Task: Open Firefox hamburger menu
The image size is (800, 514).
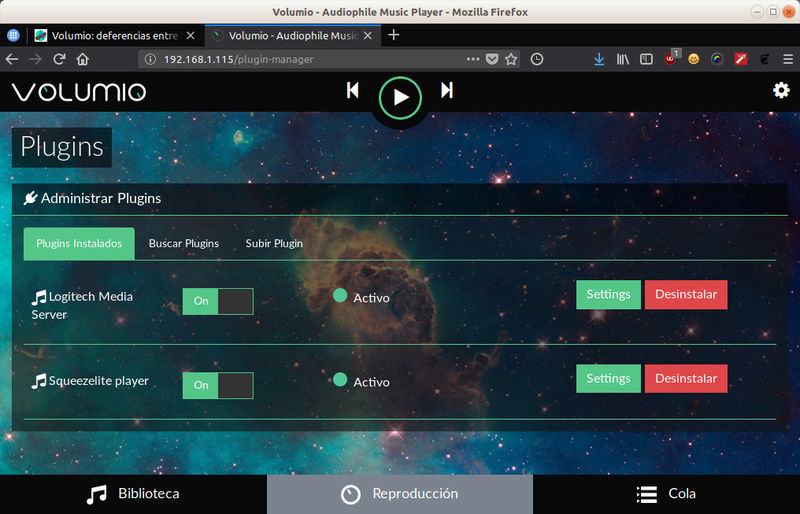Action: point(788,59)
